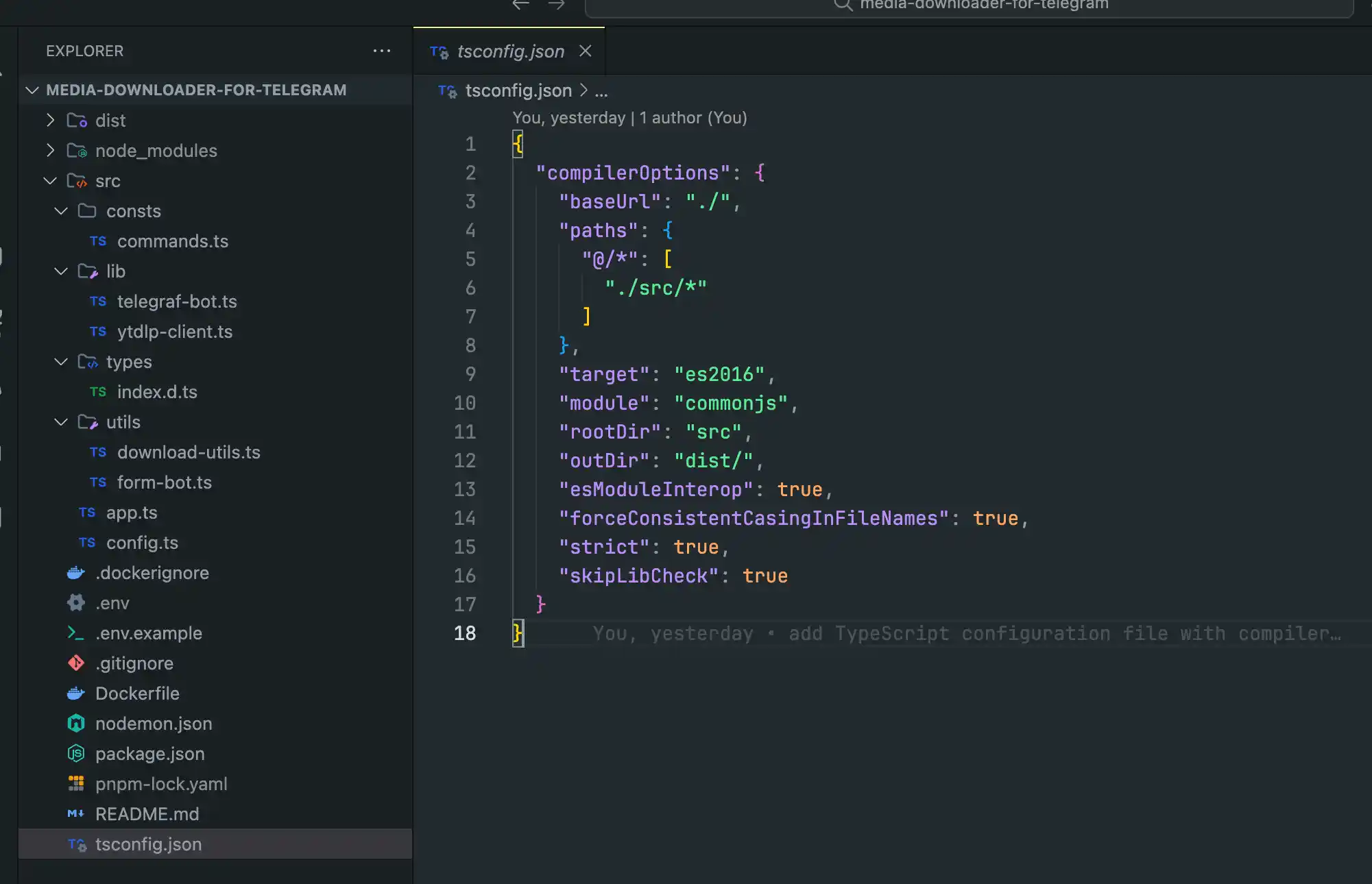Click the Docker whale icon beside Dockerfile
This screenshot has height=884, width=1372.
tap(76, 693)
